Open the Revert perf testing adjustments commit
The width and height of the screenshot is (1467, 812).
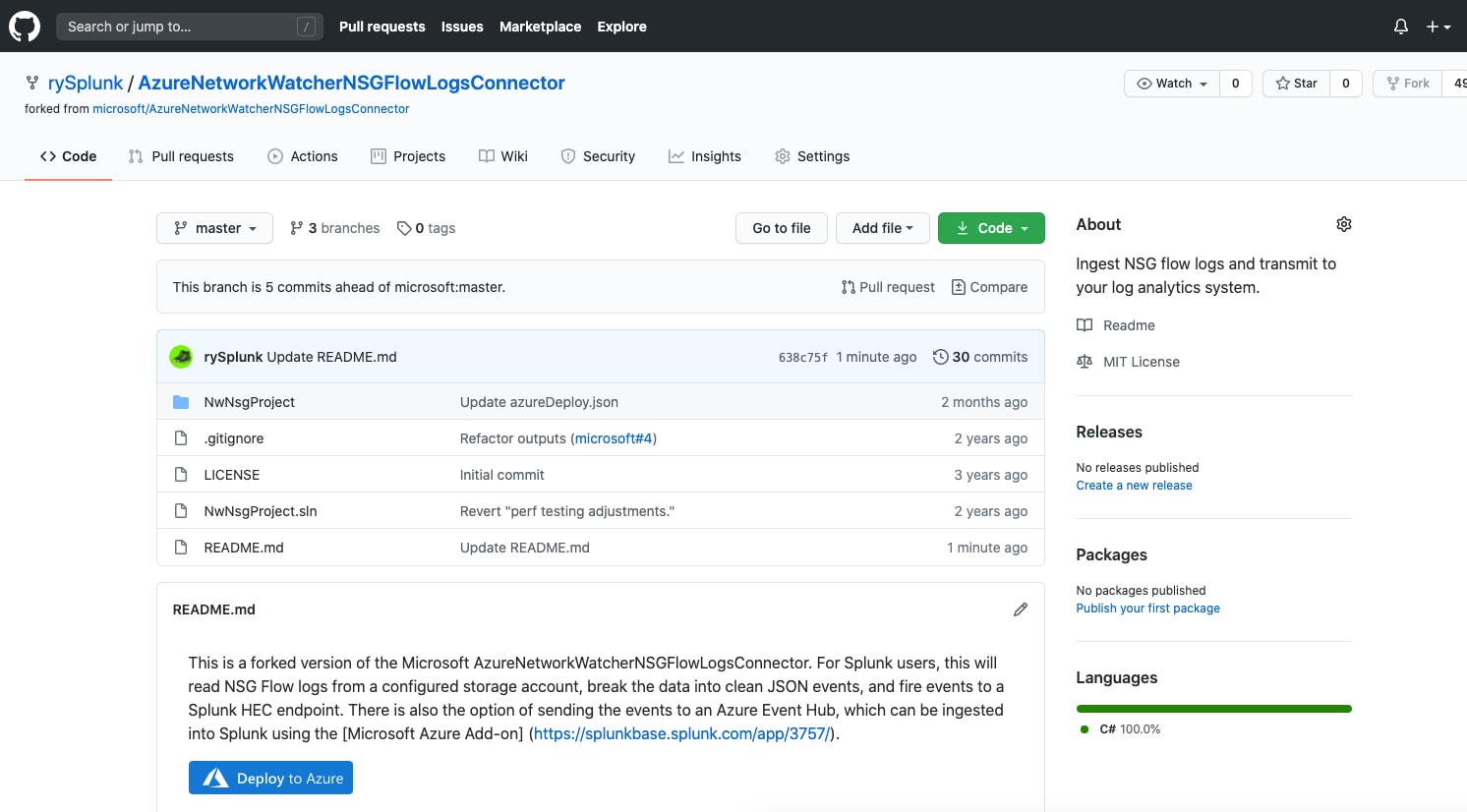click(x=567, y=511)
